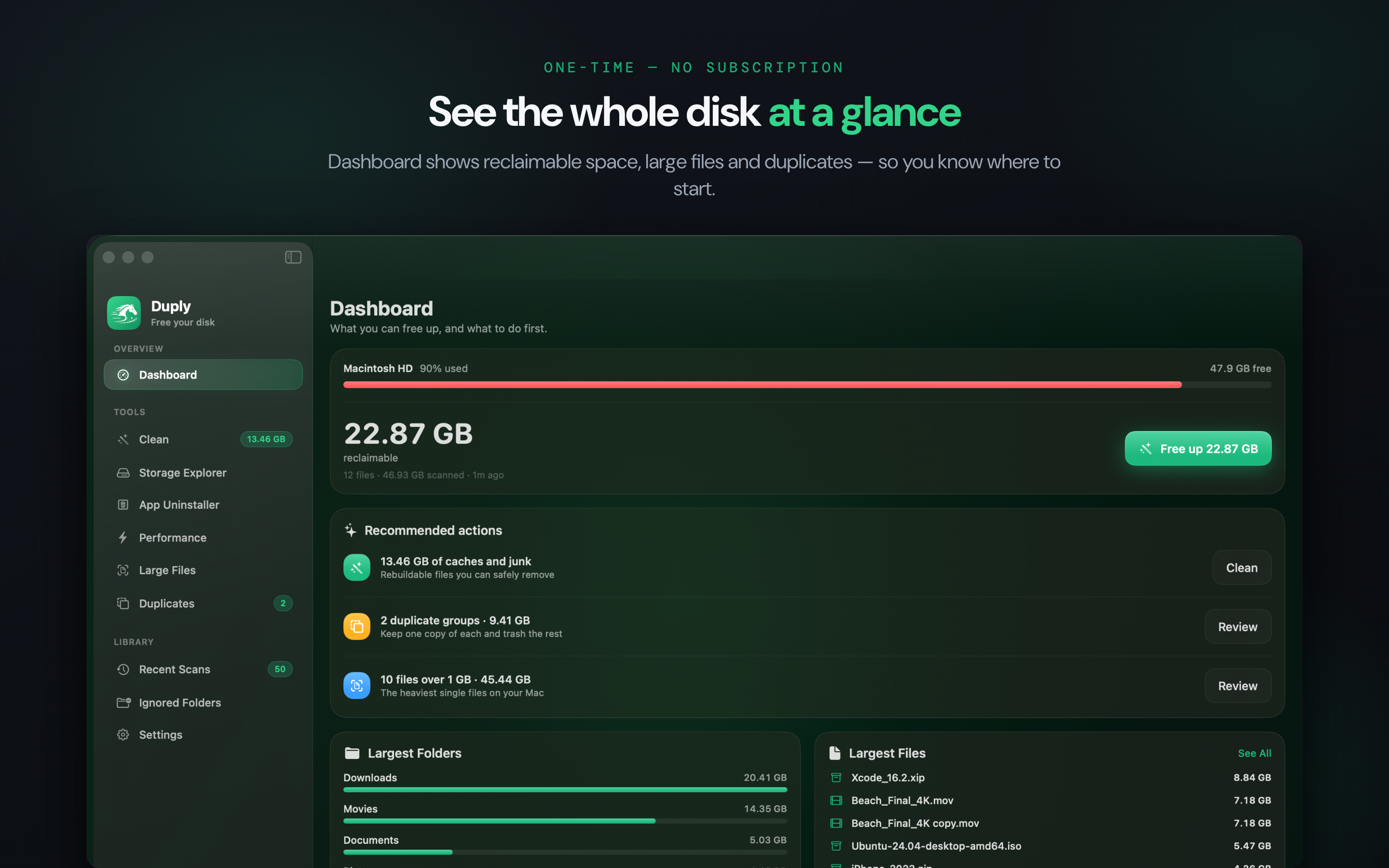Click the Downloads folder size bar
Image resolution: width=1389 pixels, height=868 pixels.
click(565, 790)
